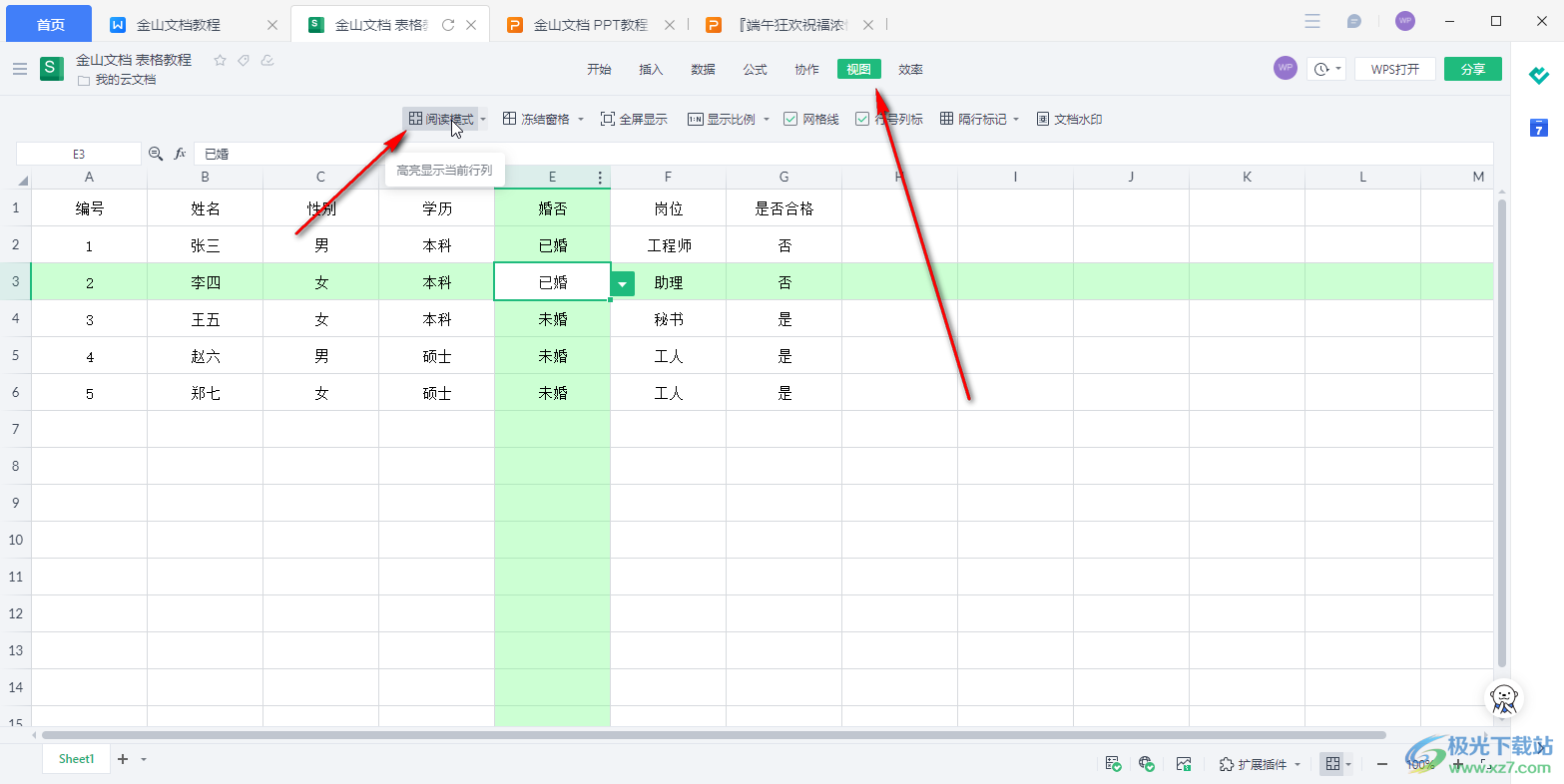The width and height of the screenshot is (1564, 784).
Task: Select the cell containing 工程师
Action: click(x=669, y=245)
